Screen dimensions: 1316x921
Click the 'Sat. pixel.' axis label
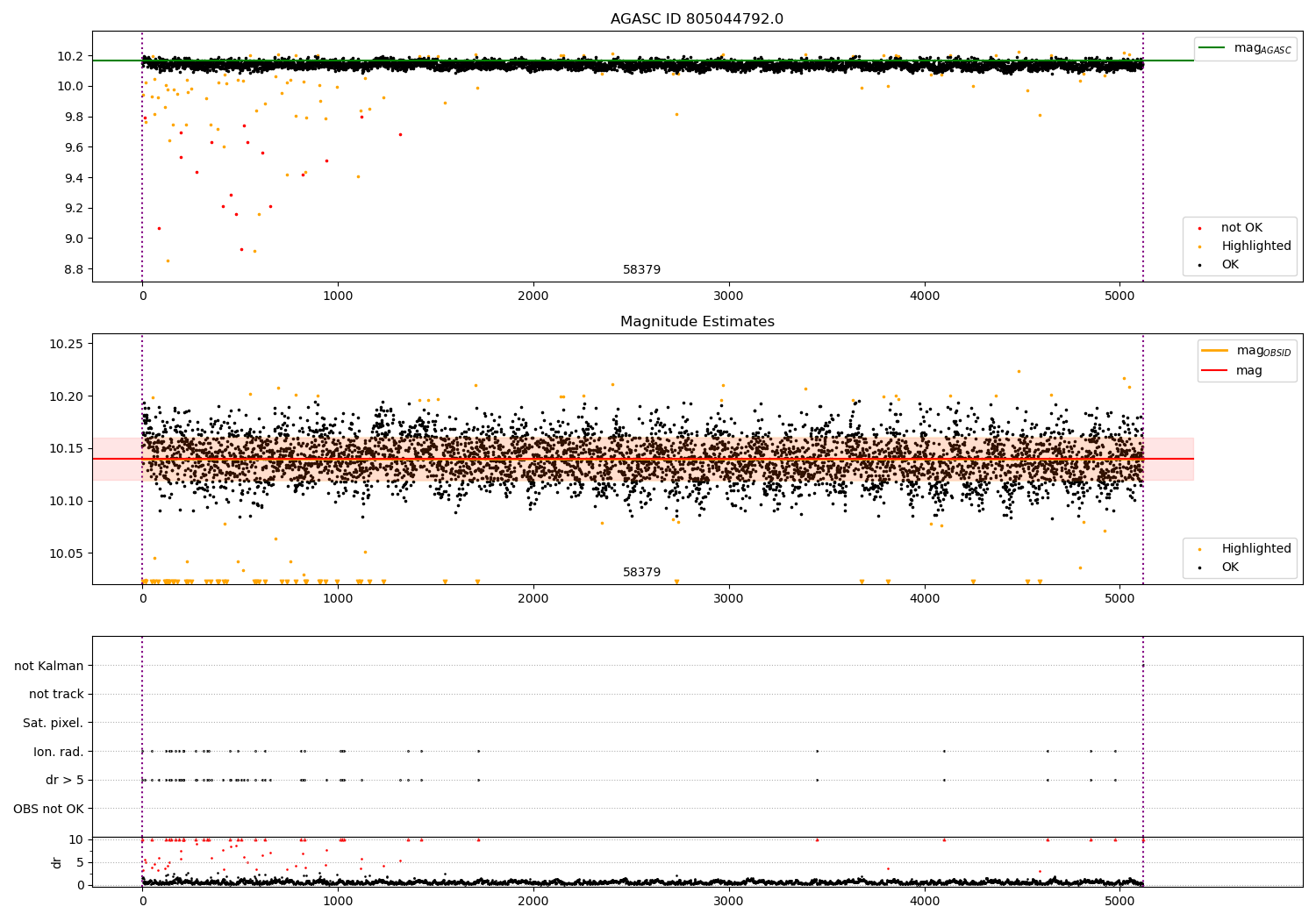click(x=54, y=723)
